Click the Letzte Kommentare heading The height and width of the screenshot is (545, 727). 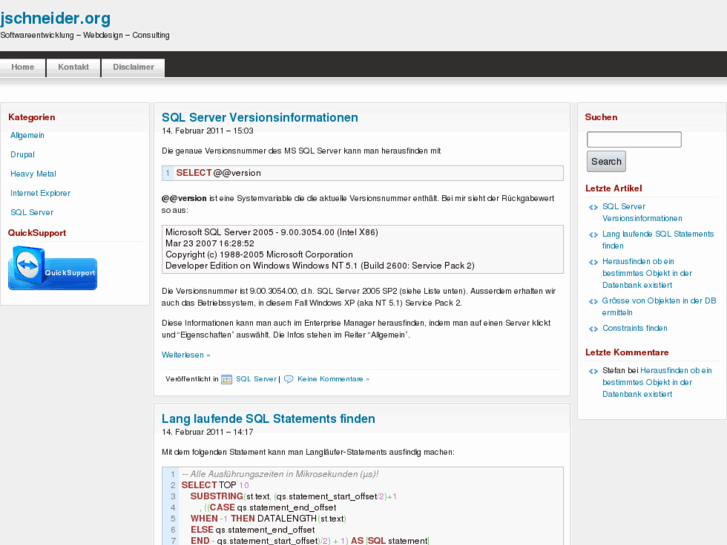pos(627,353)
